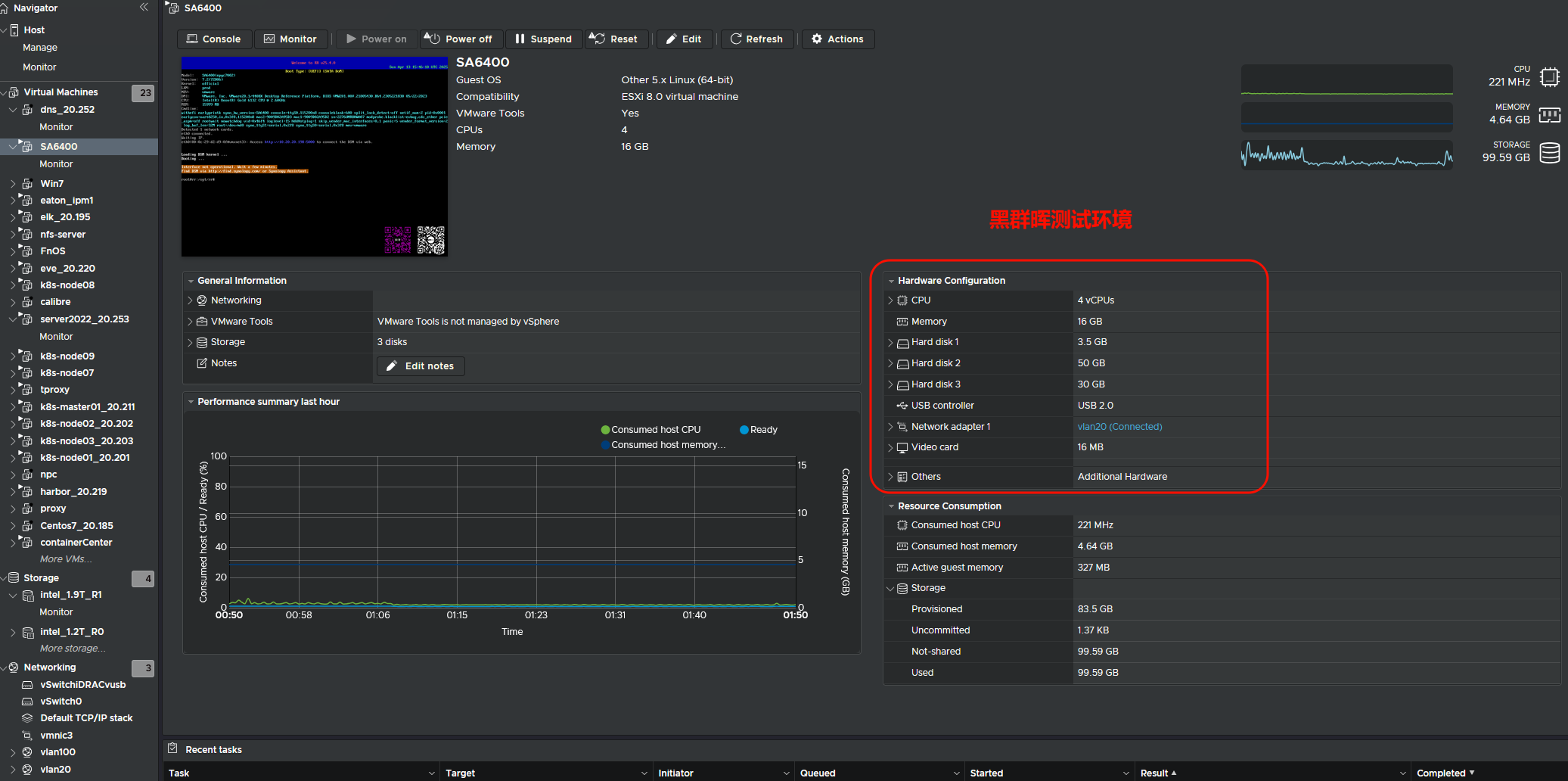Select the vlan100 port group

(x=57, y=752)
